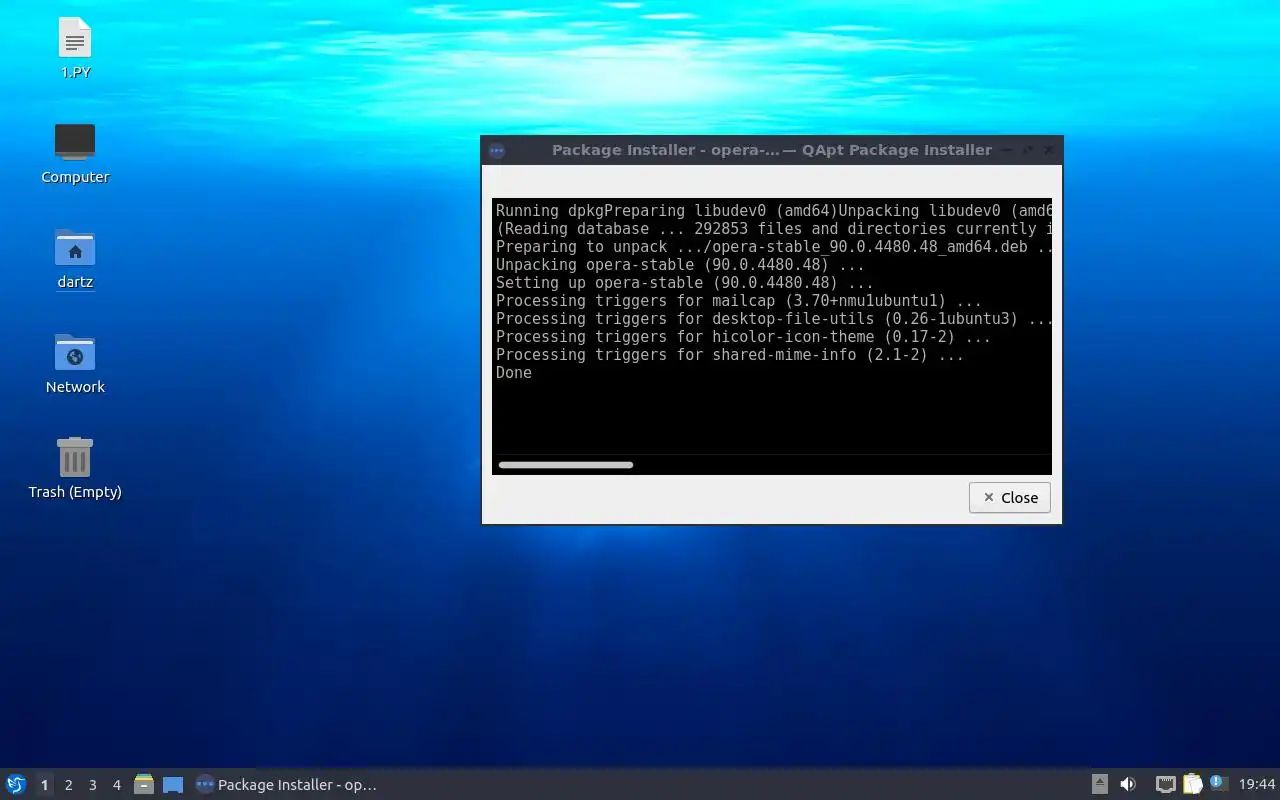Viewport: 1280px width, 800px height.
Task: Click the wired network tray icon
Action: click(1166, 784)
